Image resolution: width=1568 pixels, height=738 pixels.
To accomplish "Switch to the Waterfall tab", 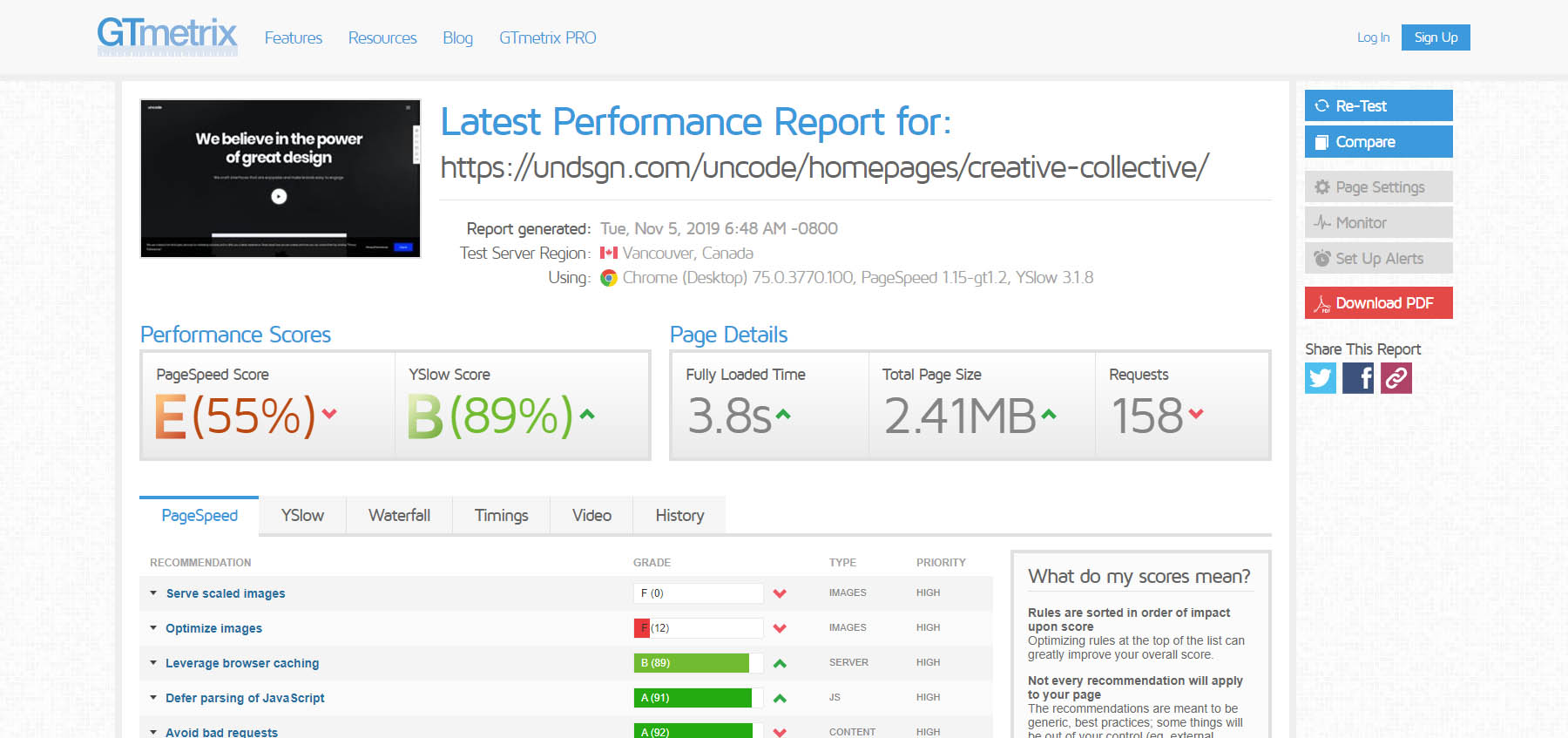I will tap(399, 515).
